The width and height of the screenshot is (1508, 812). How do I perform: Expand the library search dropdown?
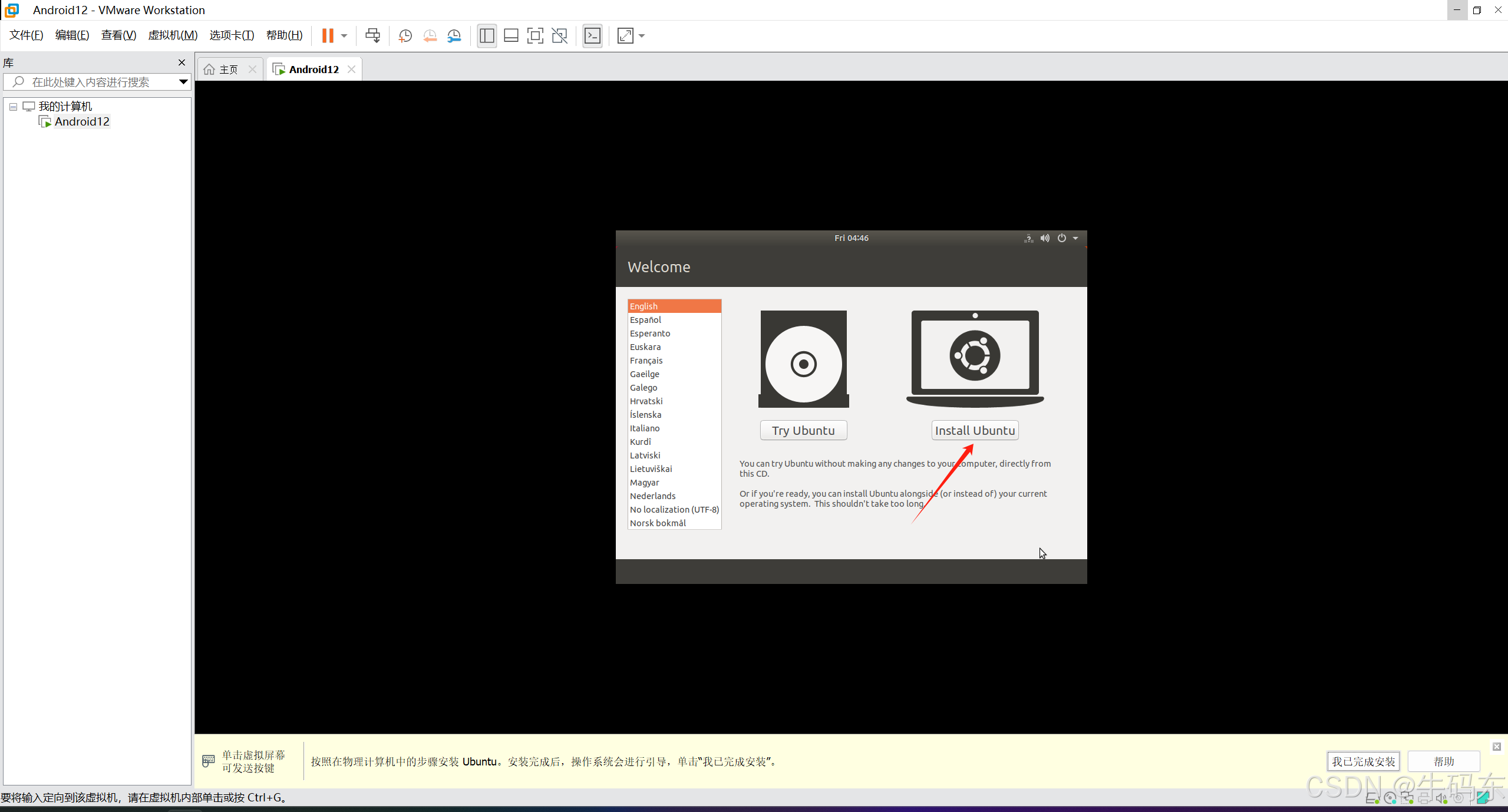tap(183, 82)
